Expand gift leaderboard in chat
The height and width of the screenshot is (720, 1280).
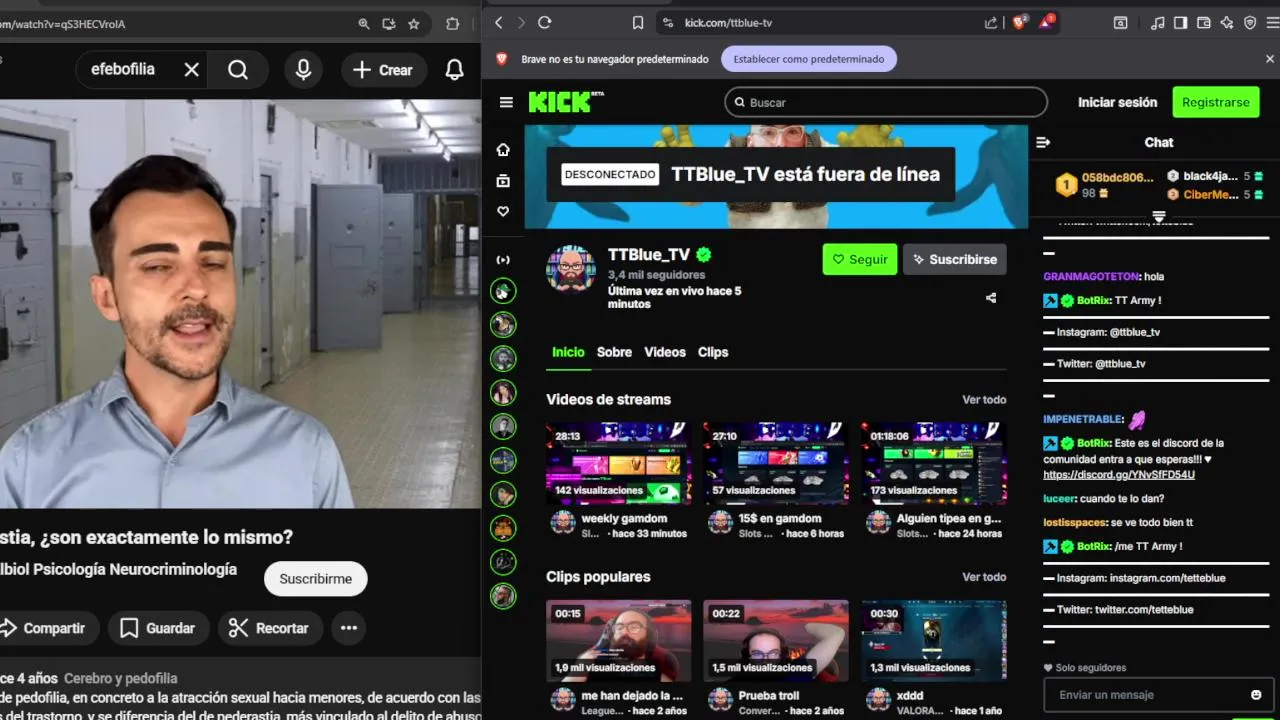[x=1159, y=216]
